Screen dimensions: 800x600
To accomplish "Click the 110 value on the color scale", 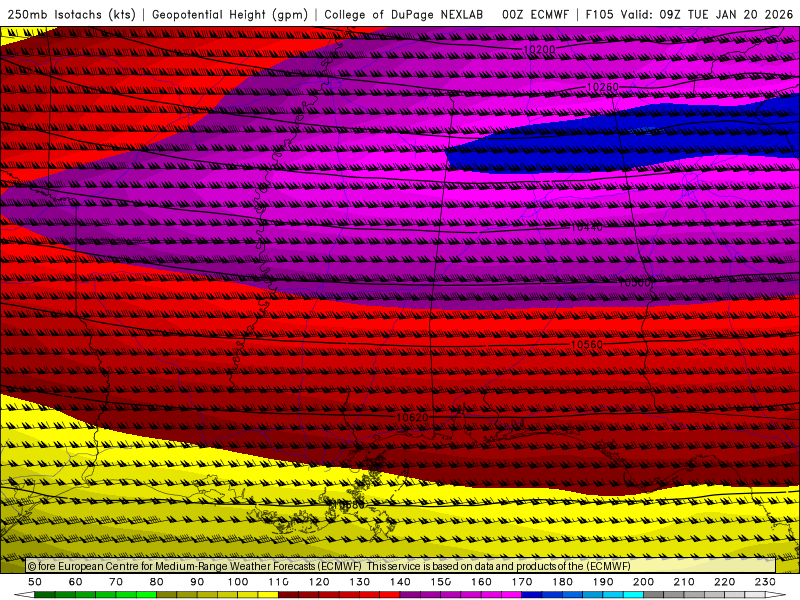I will tap(279, 582).
